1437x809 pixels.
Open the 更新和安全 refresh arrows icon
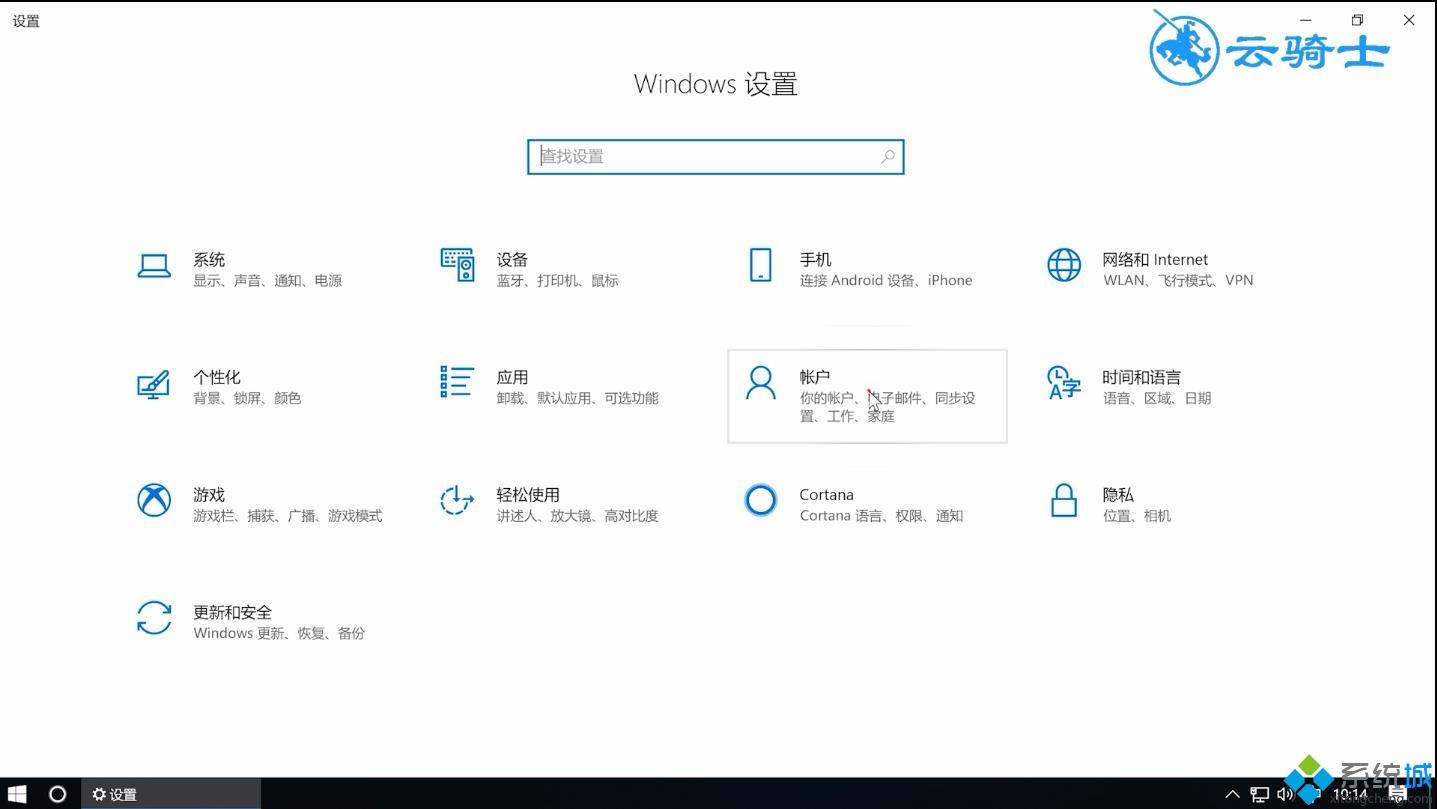click(x=154, y=618)
